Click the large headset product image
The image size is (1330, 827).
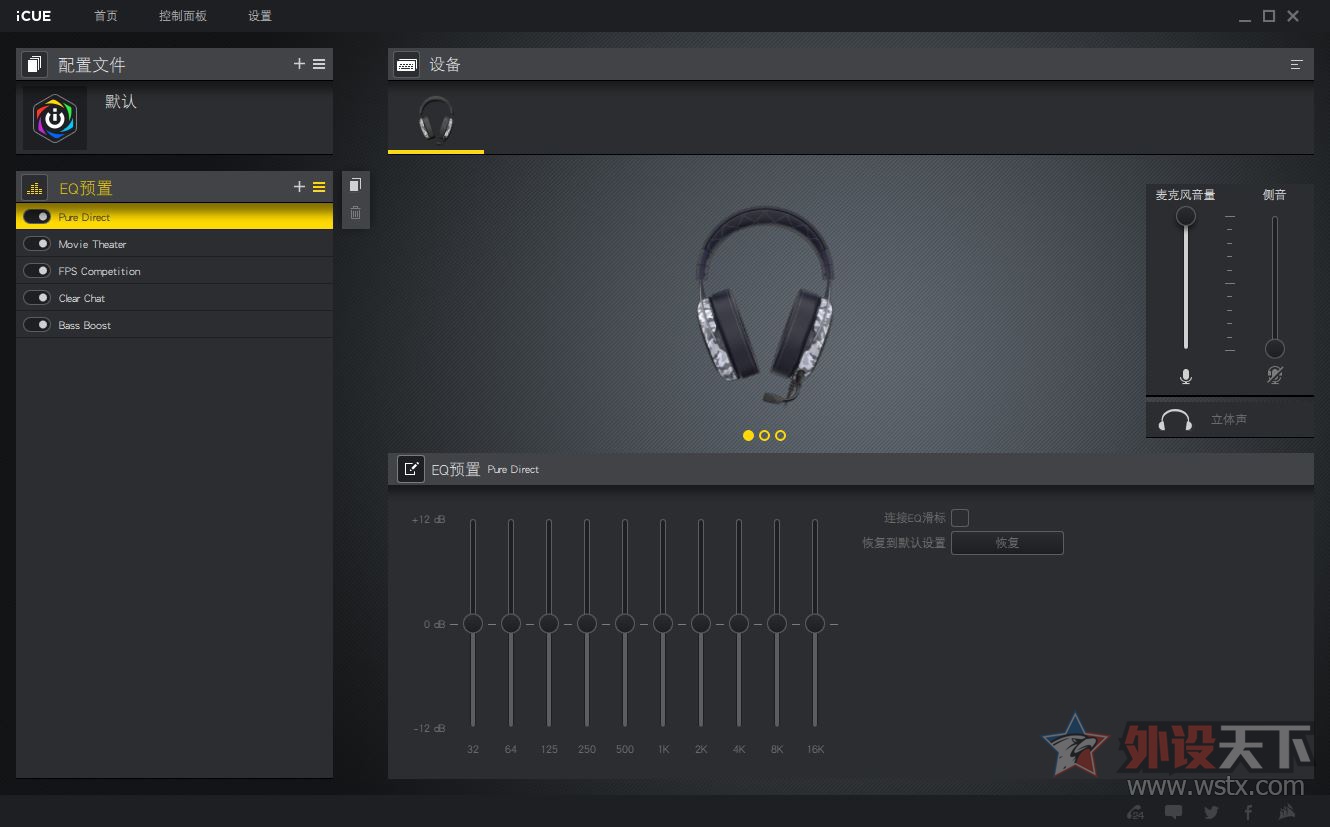point(765,303)
